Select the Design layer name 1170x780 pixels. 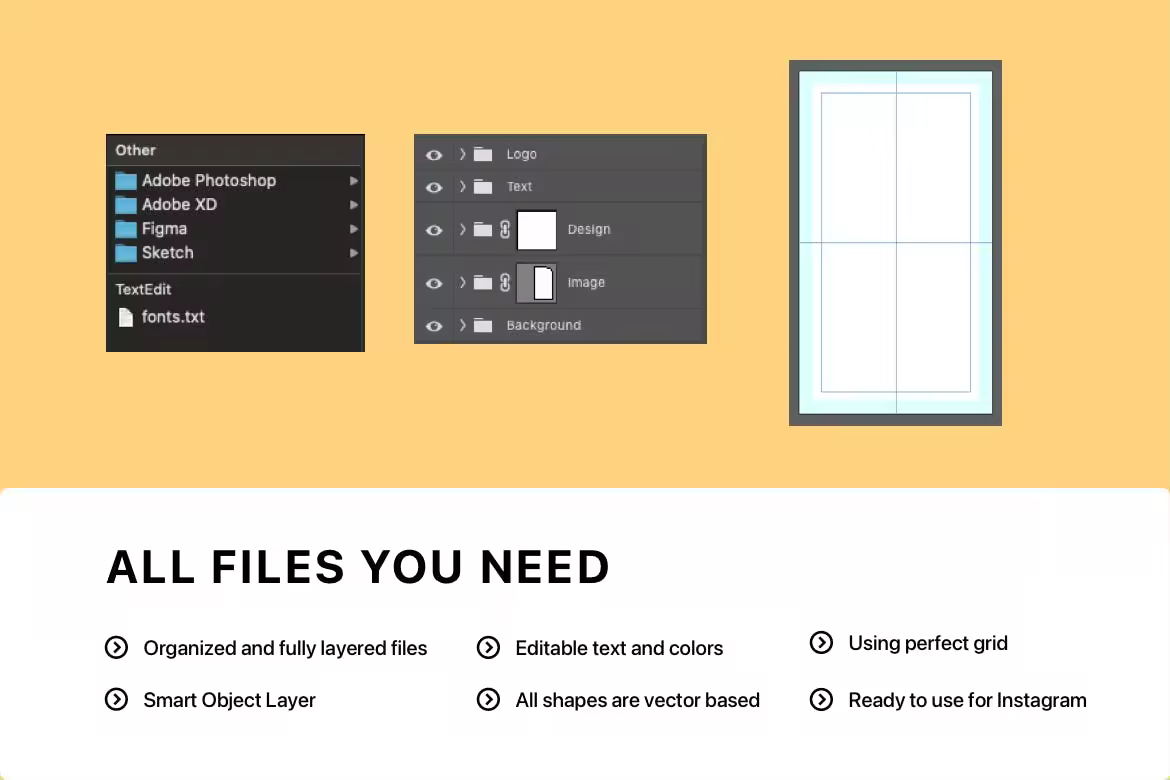click(x=589, y=229)
